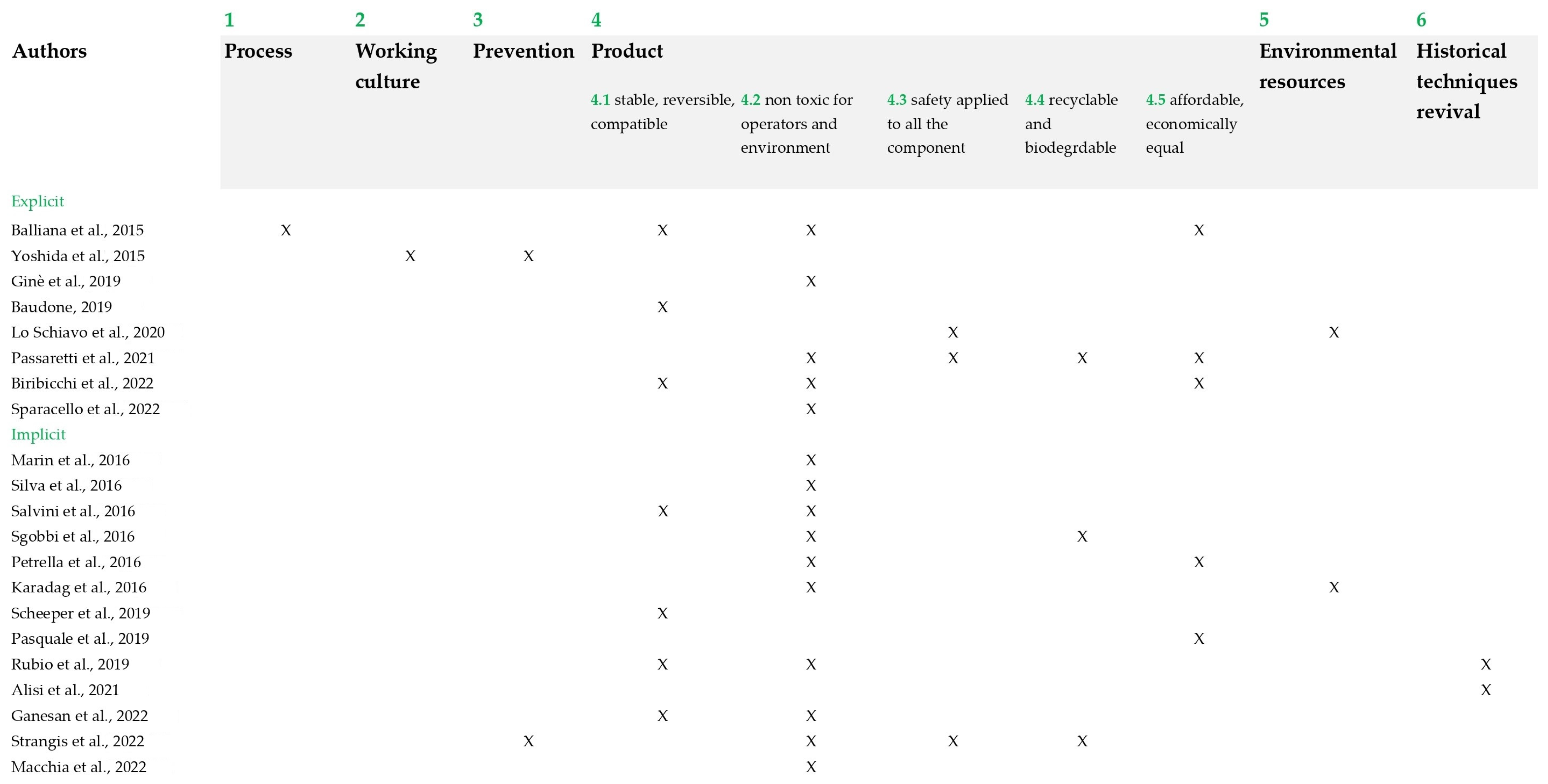Click the green Explicit section label
The height and width of the screenshot is (784, 1548).
(x=37, y=201)
